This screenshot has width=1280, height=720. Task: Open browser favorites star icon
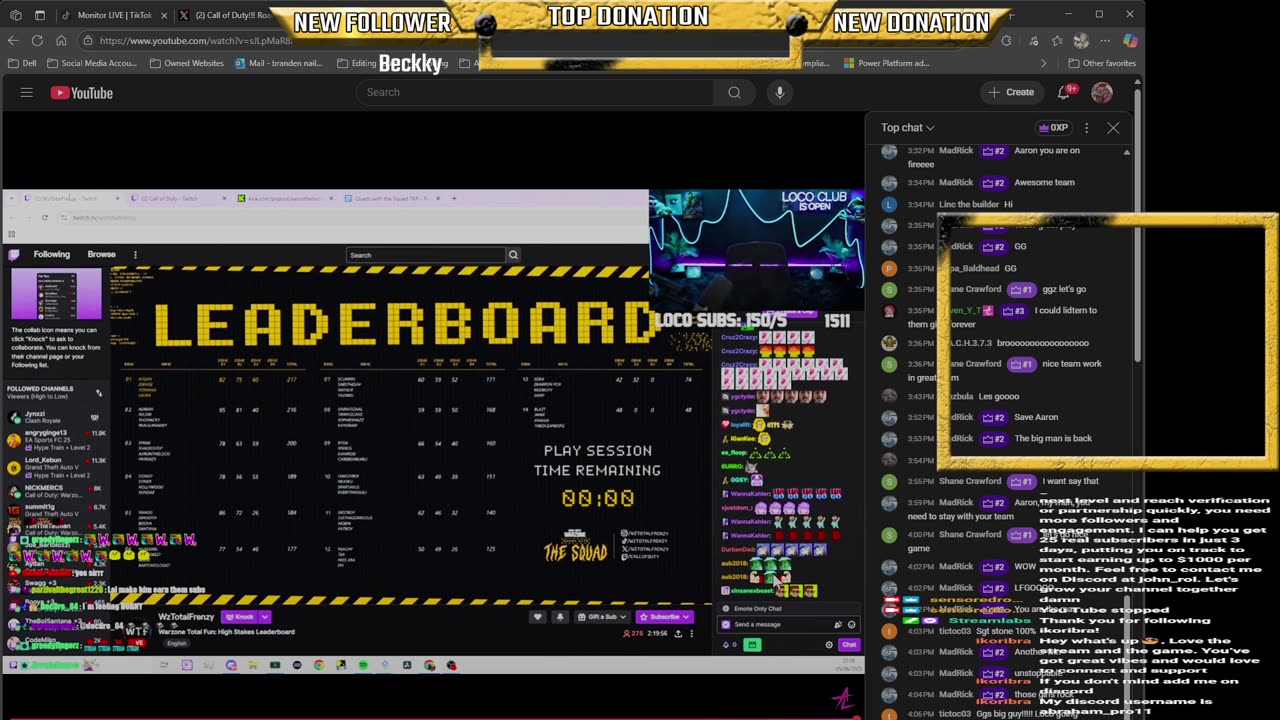1057,41
